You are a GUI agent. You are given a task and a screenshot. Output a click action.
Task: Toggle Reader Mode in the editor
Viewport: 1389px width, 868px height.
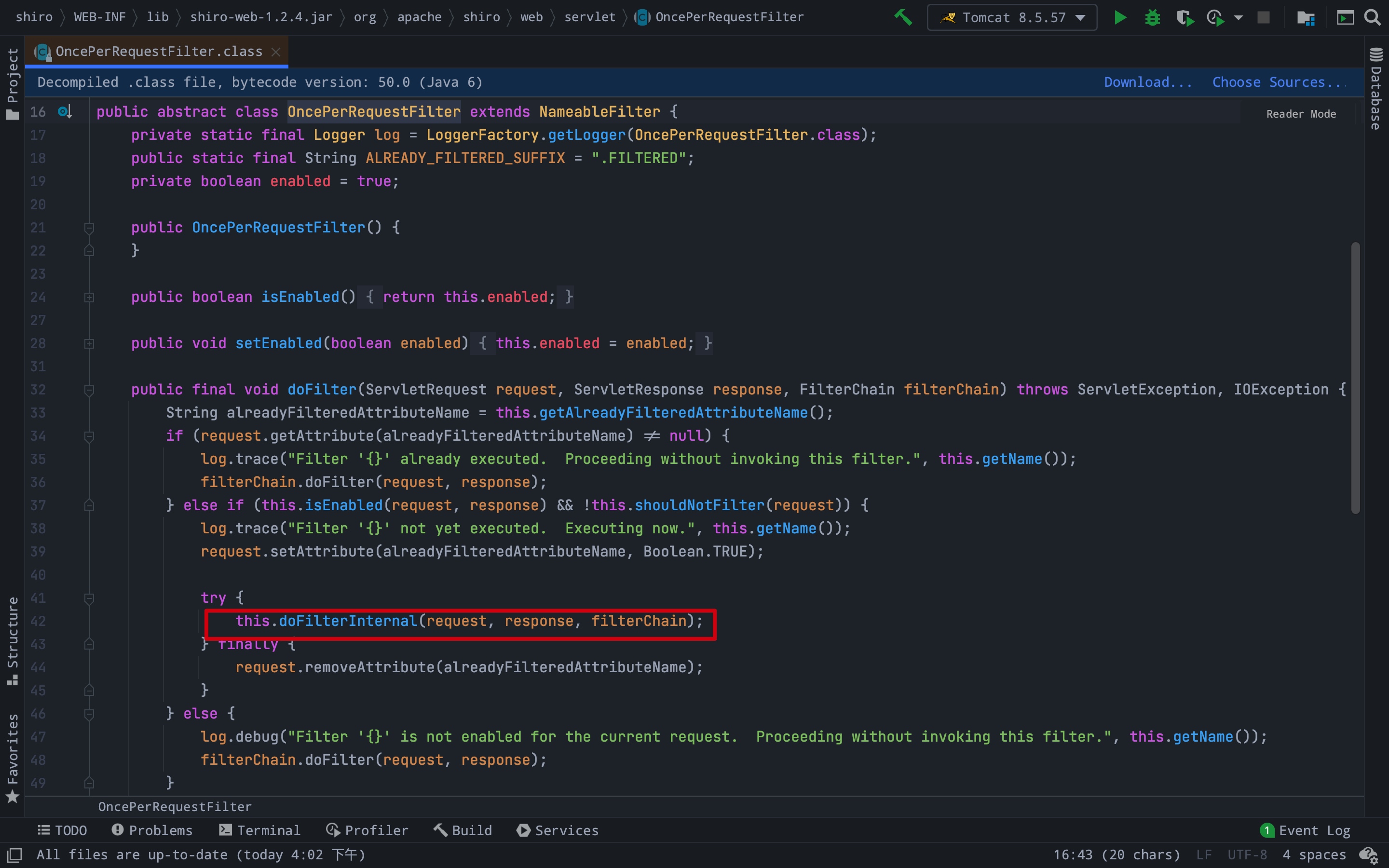click(x=1301, y=114)
